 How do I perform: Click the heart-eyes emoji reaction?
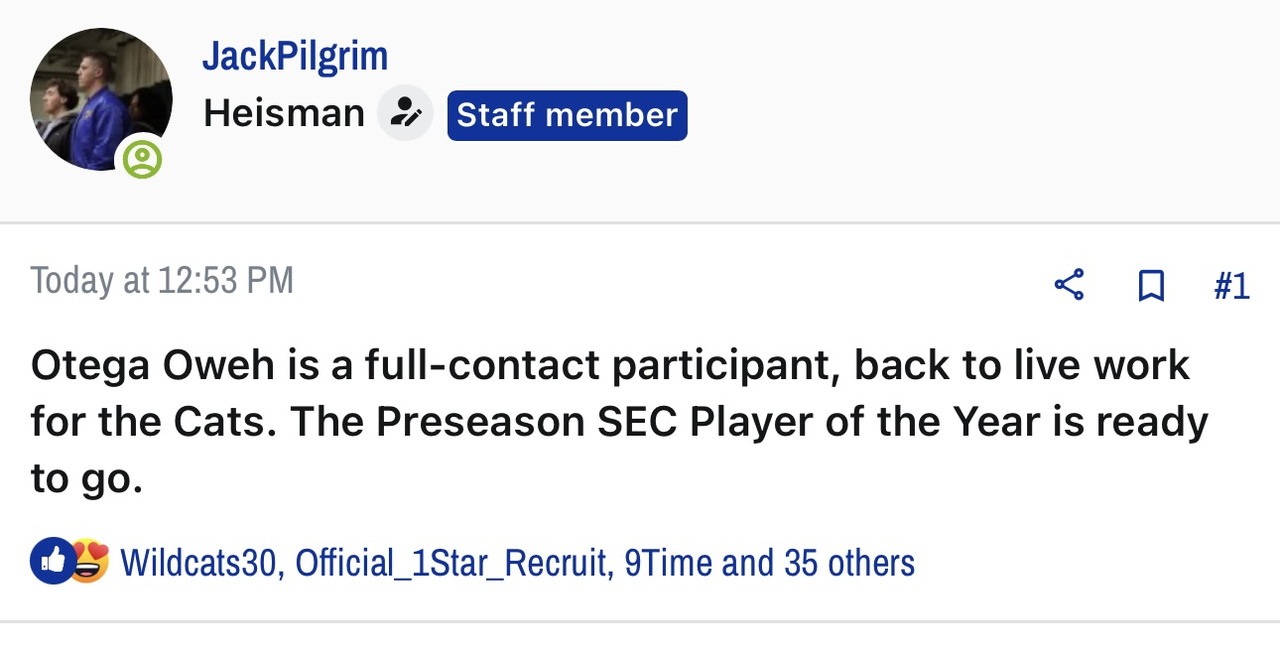(x=91, y=561)
